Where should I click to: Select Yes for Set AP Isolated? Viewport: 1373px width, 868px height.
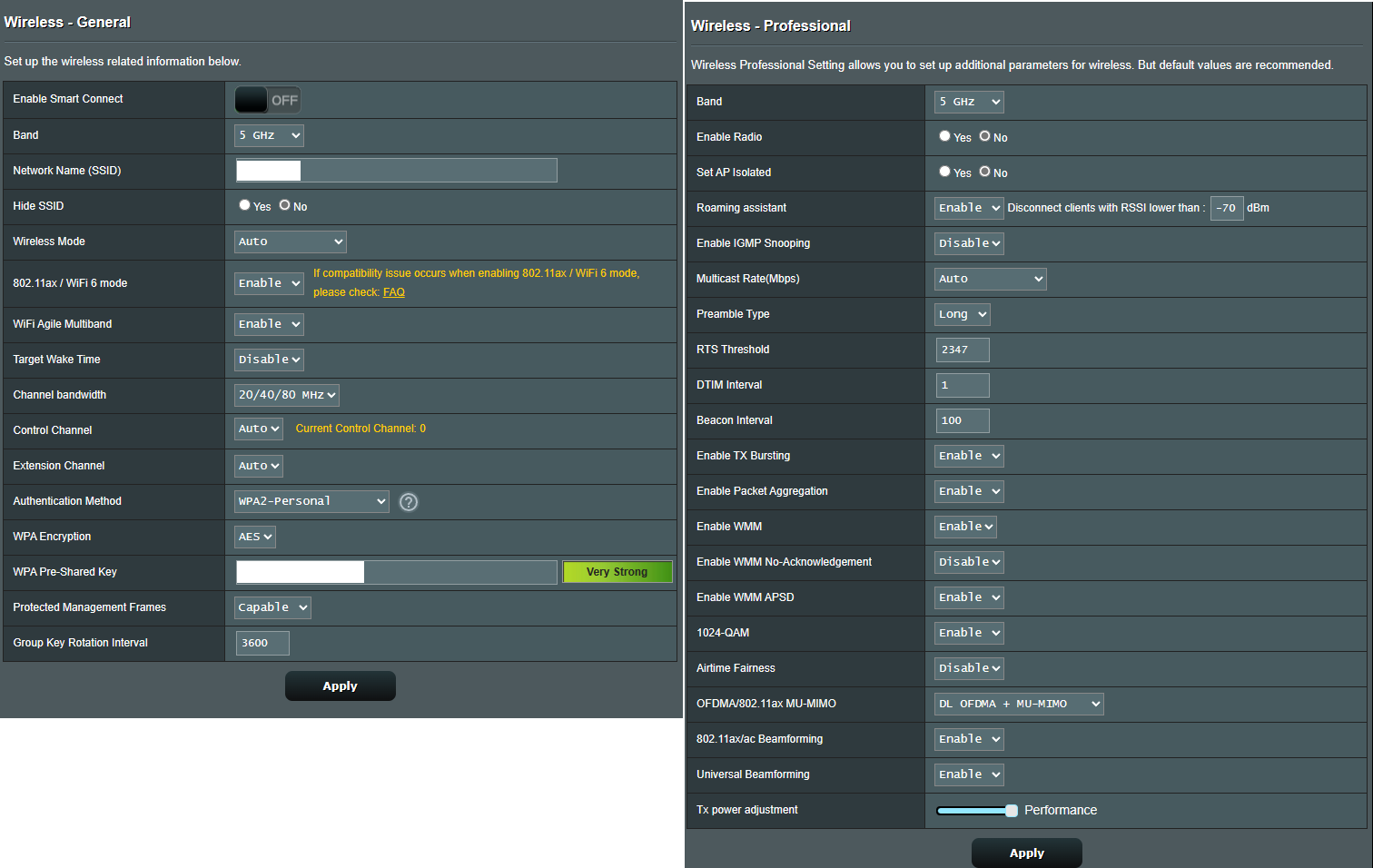944,172
